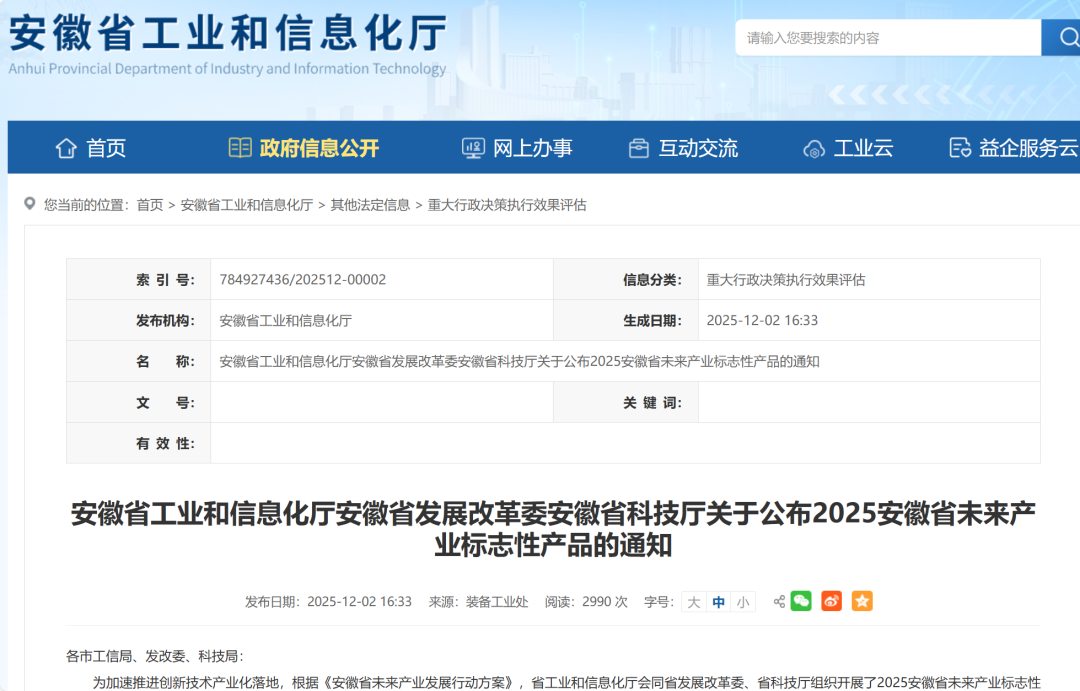1080x691 pixels.
Task: Click the 文号 label cell
Action: [138, 402]
